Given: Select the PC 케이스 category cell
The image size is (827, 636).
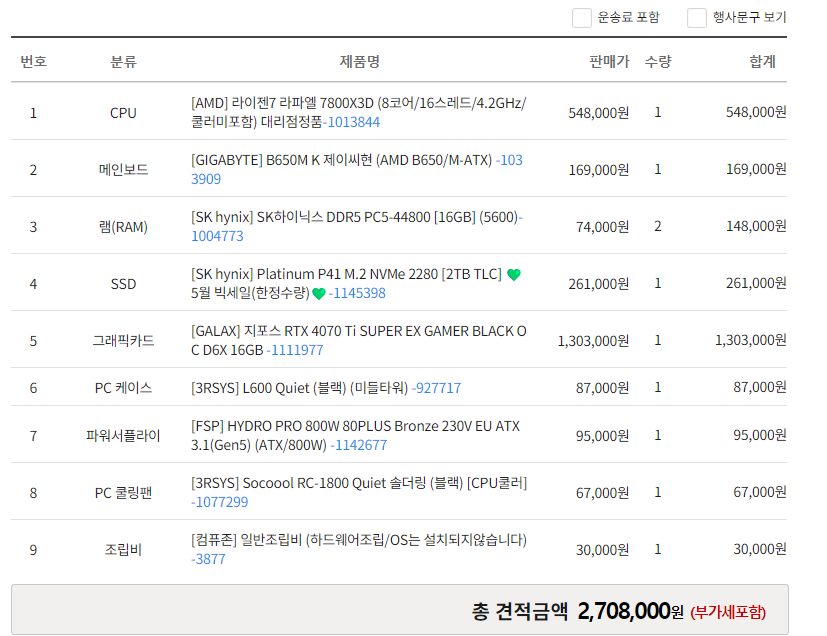Looking at the screenshot, I should point(123,388).
